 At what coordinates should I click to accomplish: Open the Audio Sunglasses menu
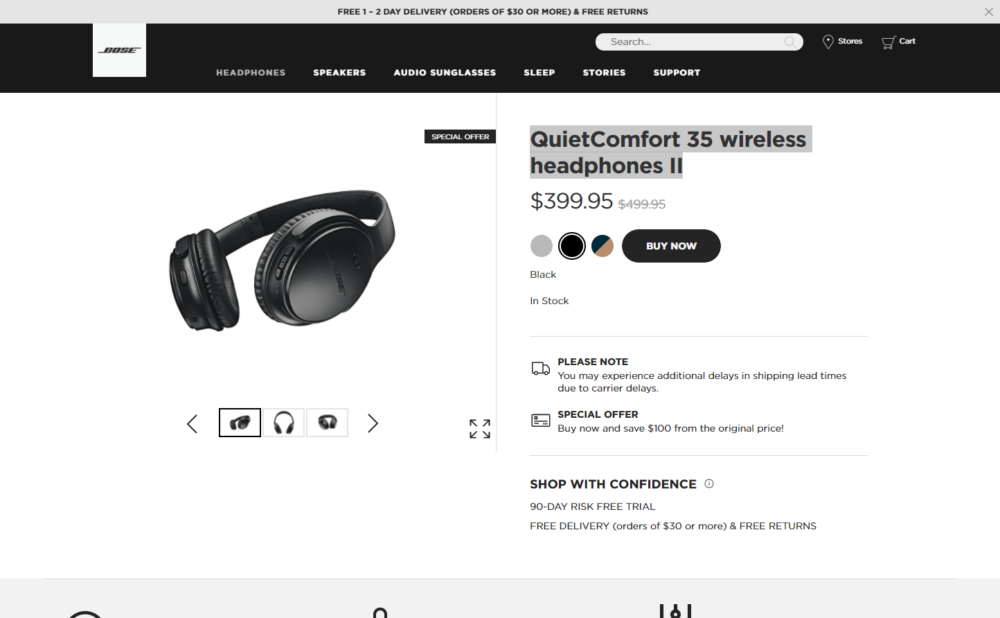444,73
